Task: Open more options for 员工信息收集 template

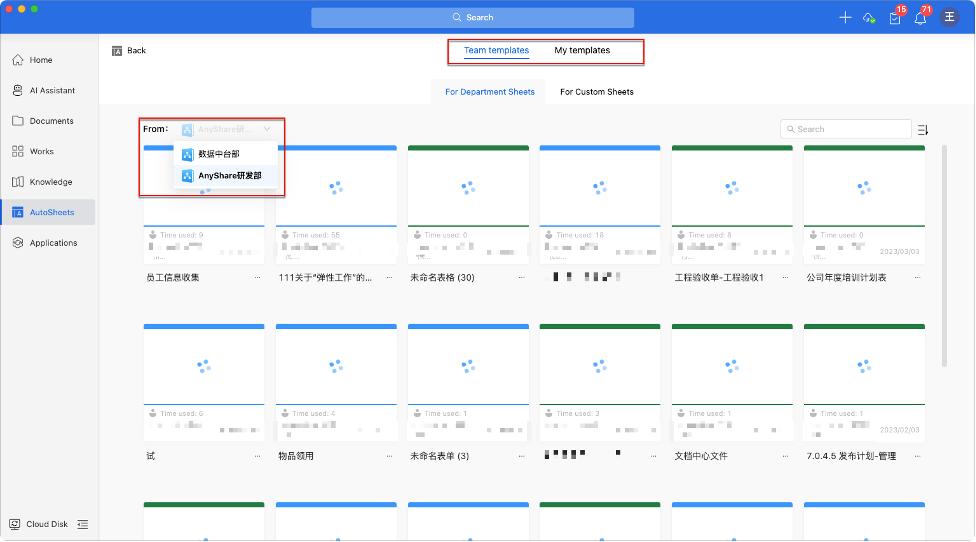Action: 258,277
